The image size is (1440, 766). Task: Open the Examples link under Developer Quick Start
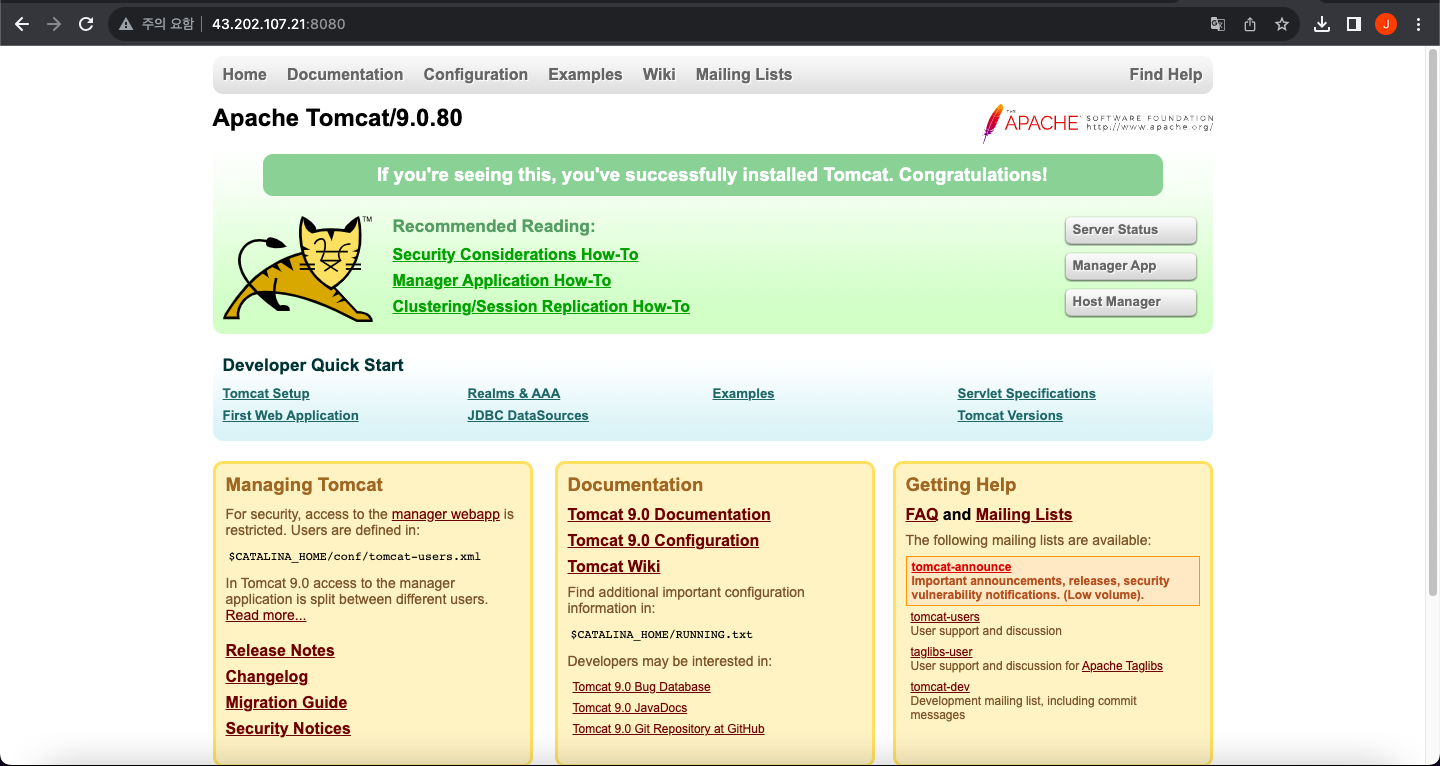743,393
